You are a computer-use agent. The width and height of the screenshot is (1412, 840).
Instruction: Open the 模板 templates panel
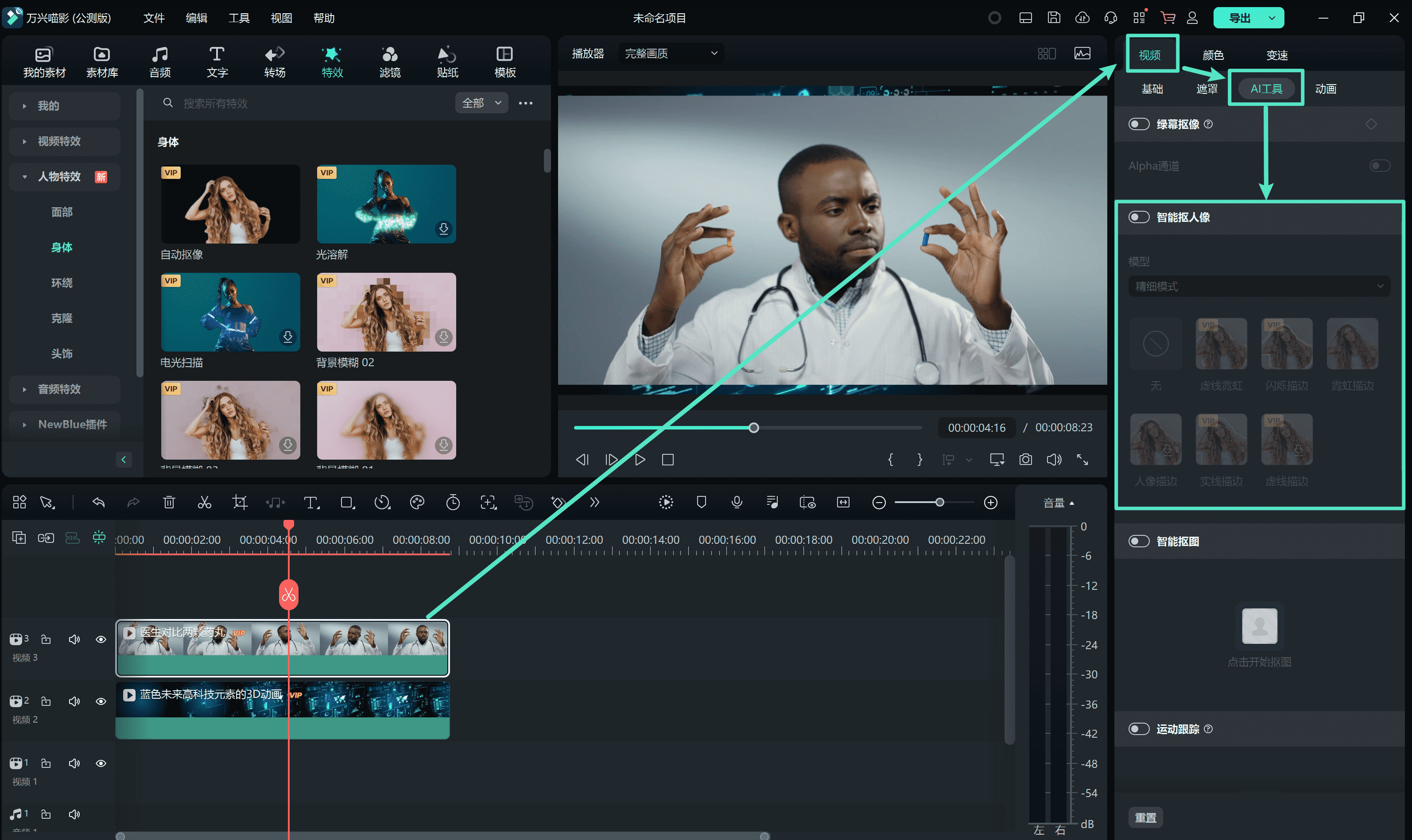point(504,62)
